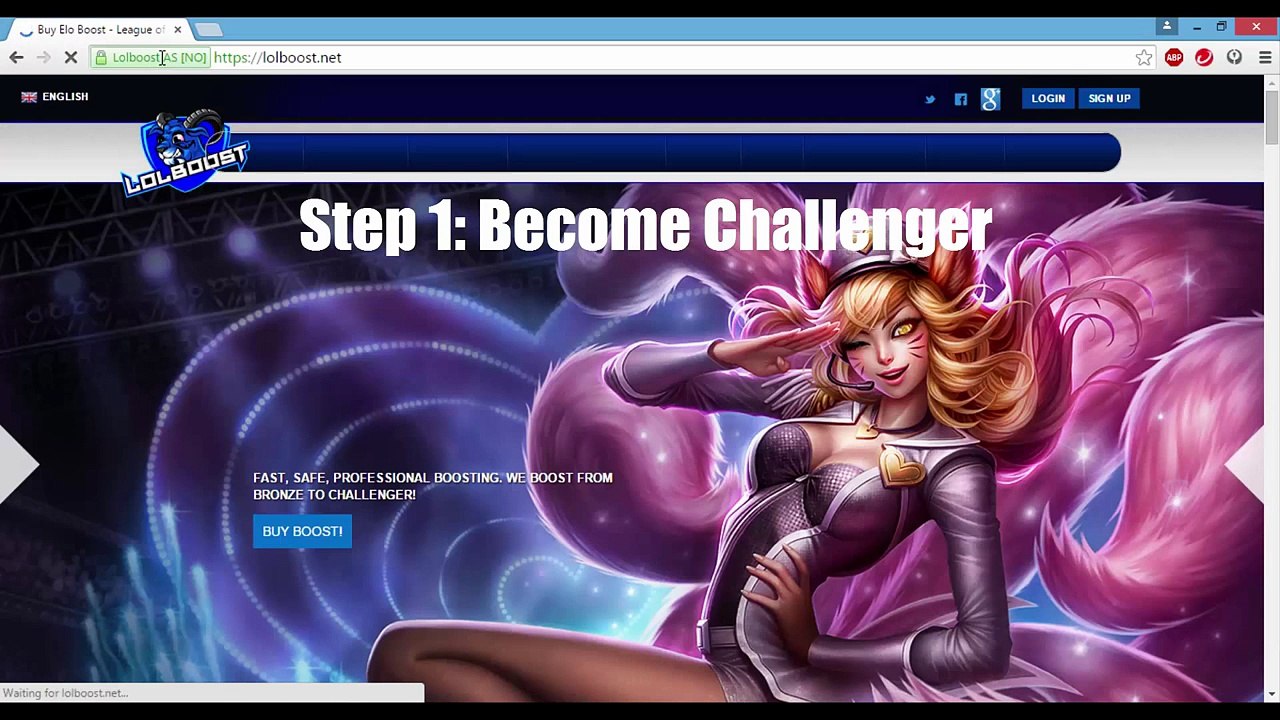Image resolution: width=1280 pixels, height=720 pixels.
Task: View the Lolboost AS certificate info
Action: [151, 58]
